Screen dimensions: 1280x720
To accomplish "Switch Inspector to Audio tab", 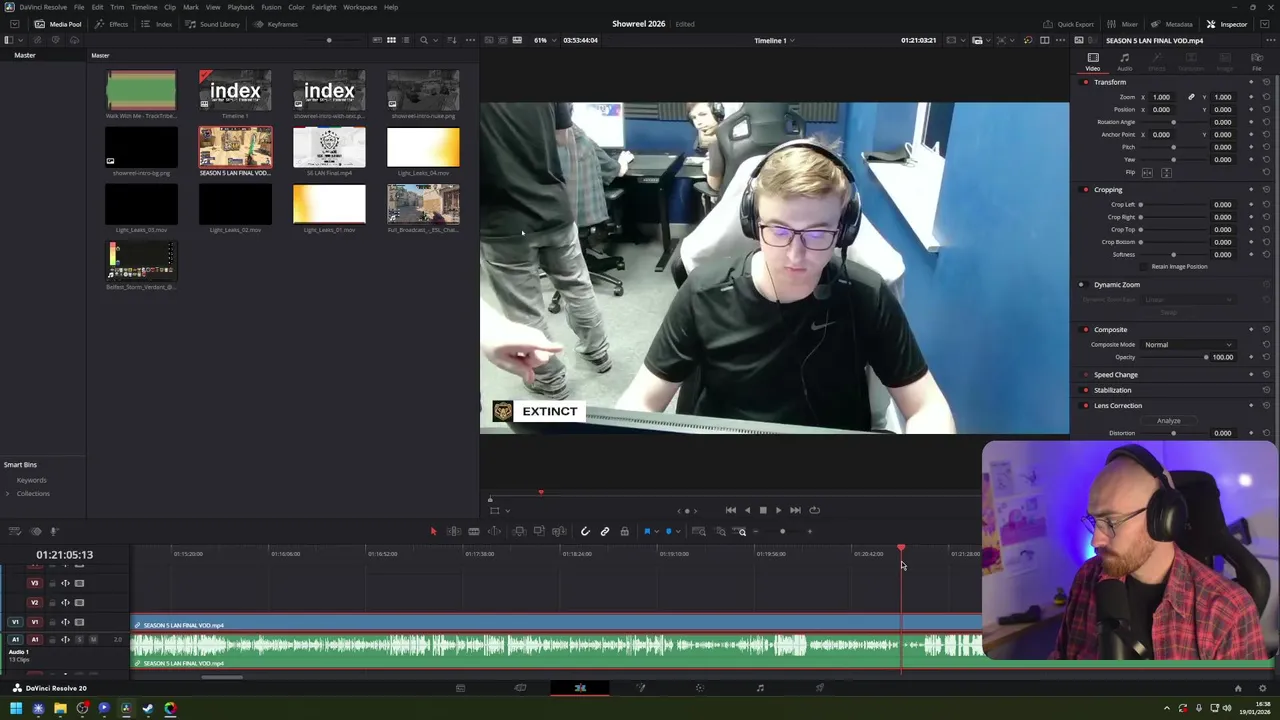I will click(1124, 62).
